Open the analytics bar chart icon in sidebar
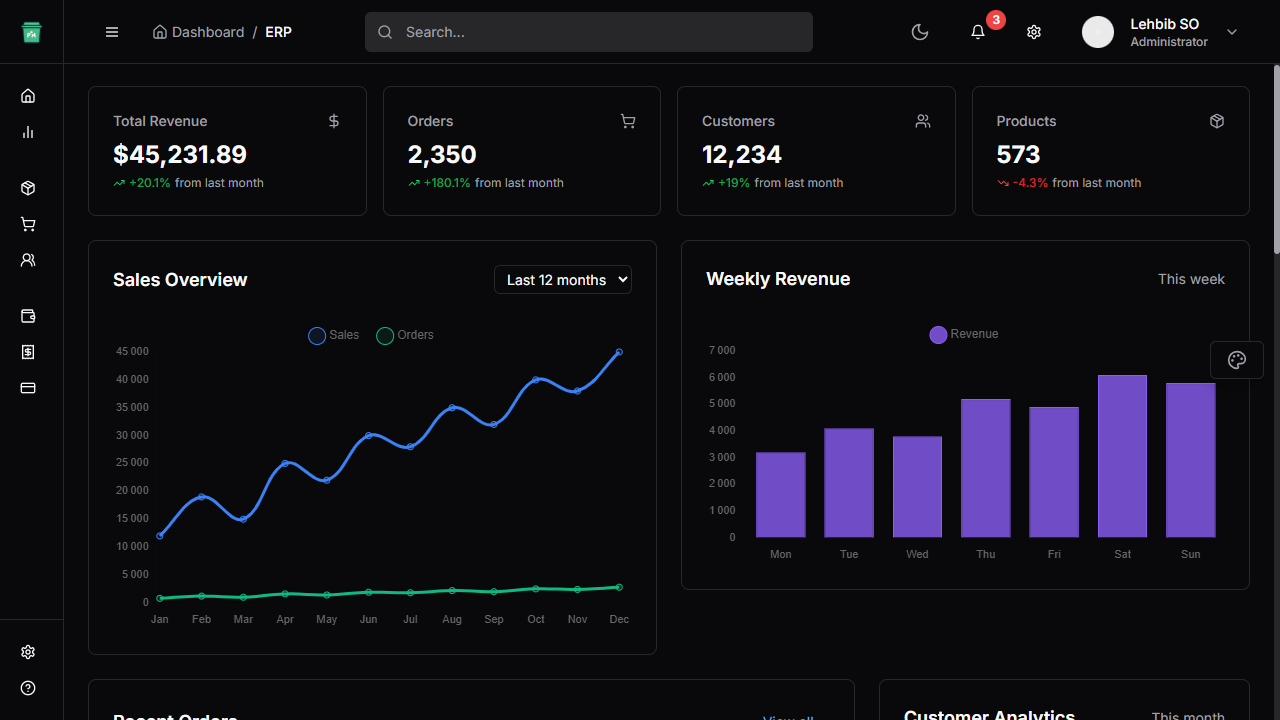Screen dimensions: 1280x720 point(28,131)
